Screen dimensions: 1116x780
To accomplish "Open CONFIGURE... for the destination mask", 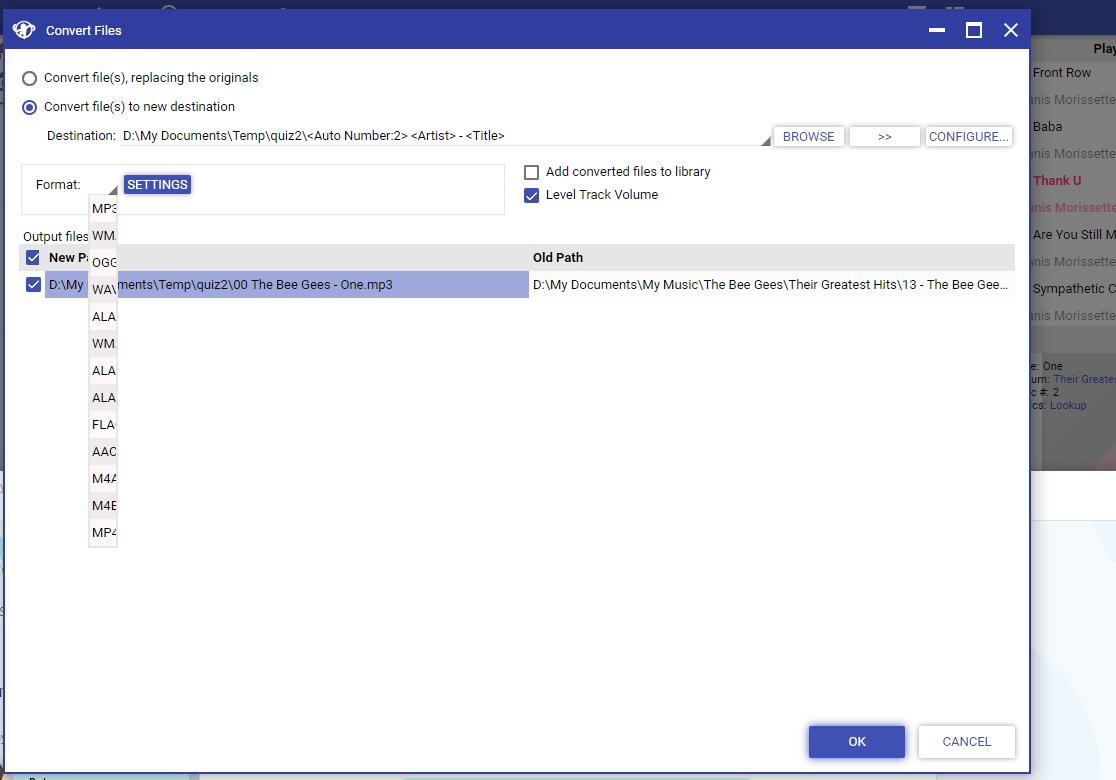I will (968, 137).
